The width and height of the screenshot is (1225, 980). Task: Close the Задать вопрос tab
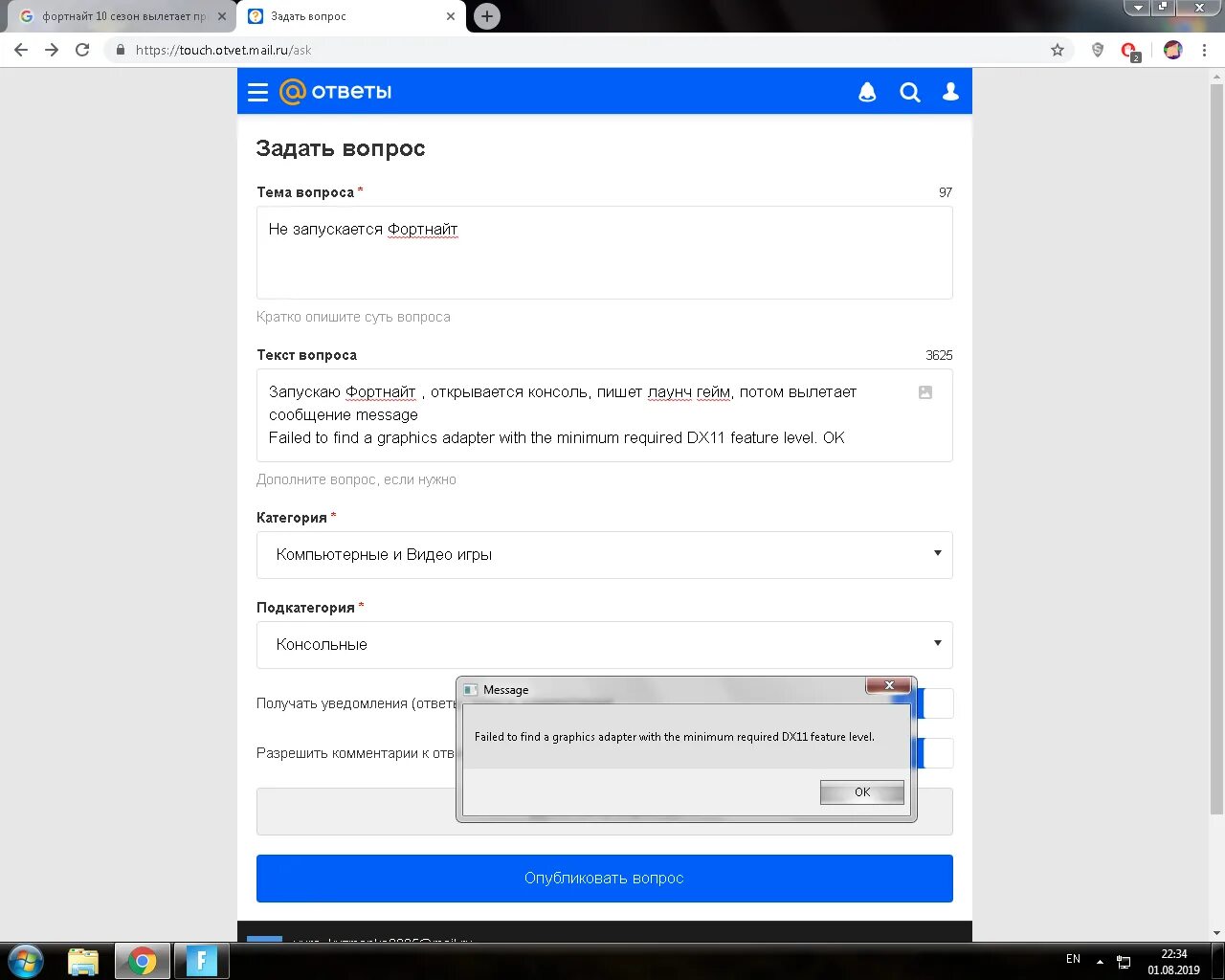pos(451,16)
